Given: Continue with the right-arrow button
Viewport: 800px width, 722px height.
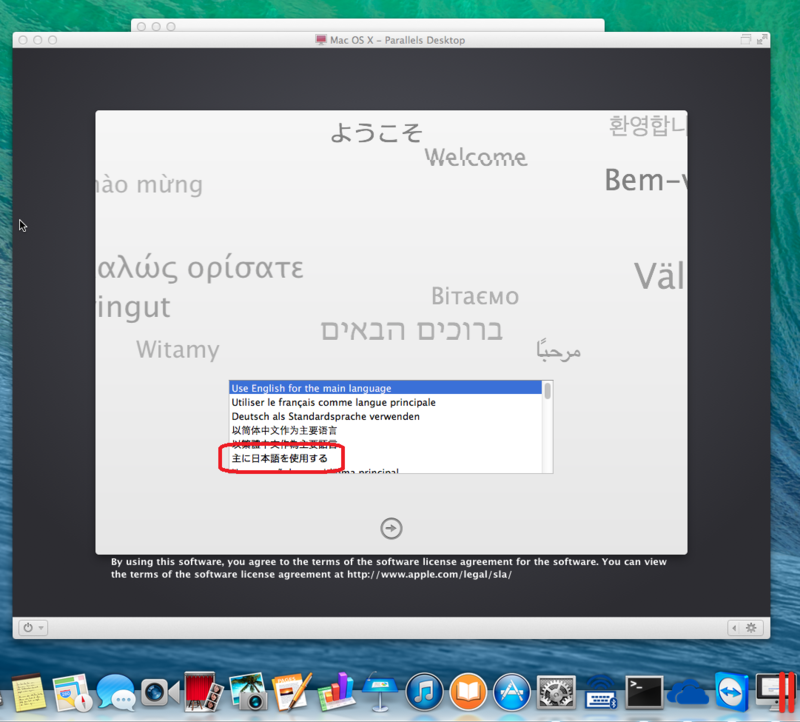Looking at the screenshot, I should [391, 528].
